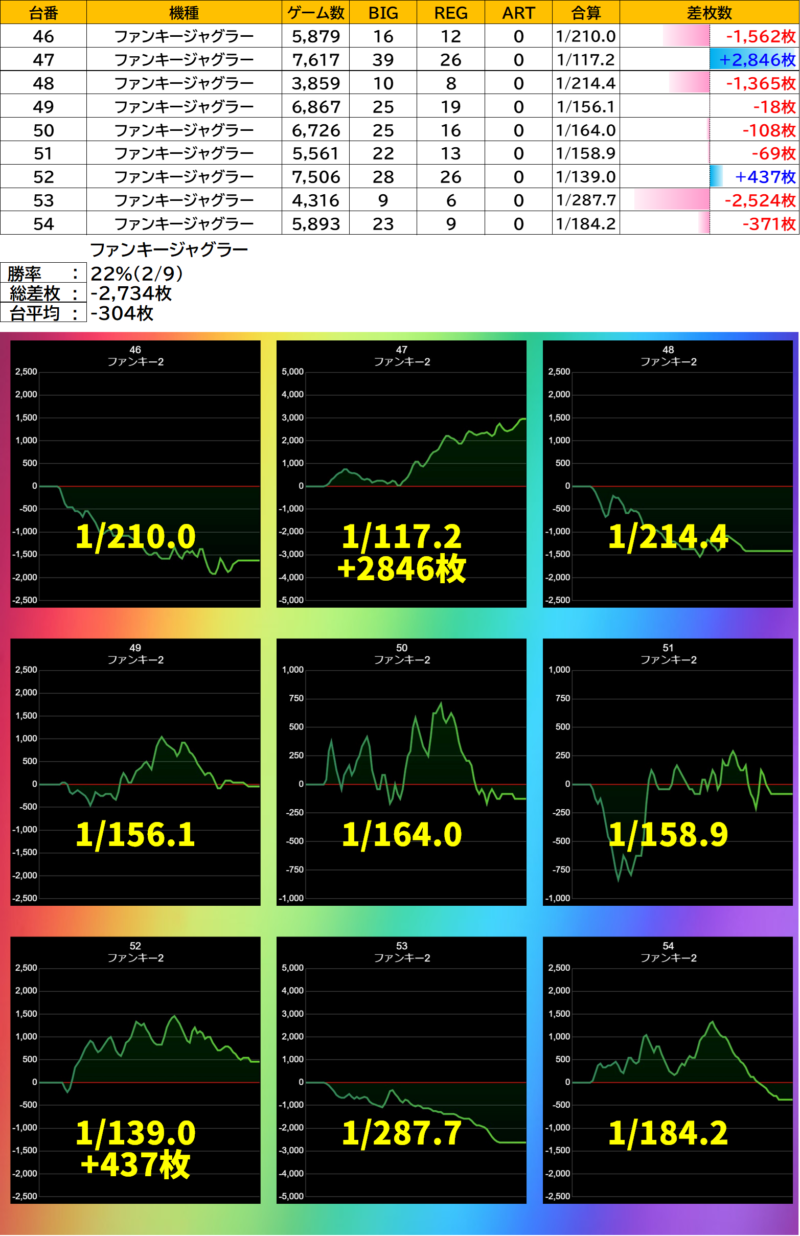Open the slump graph for machine 48

click(x=668, y=474)
